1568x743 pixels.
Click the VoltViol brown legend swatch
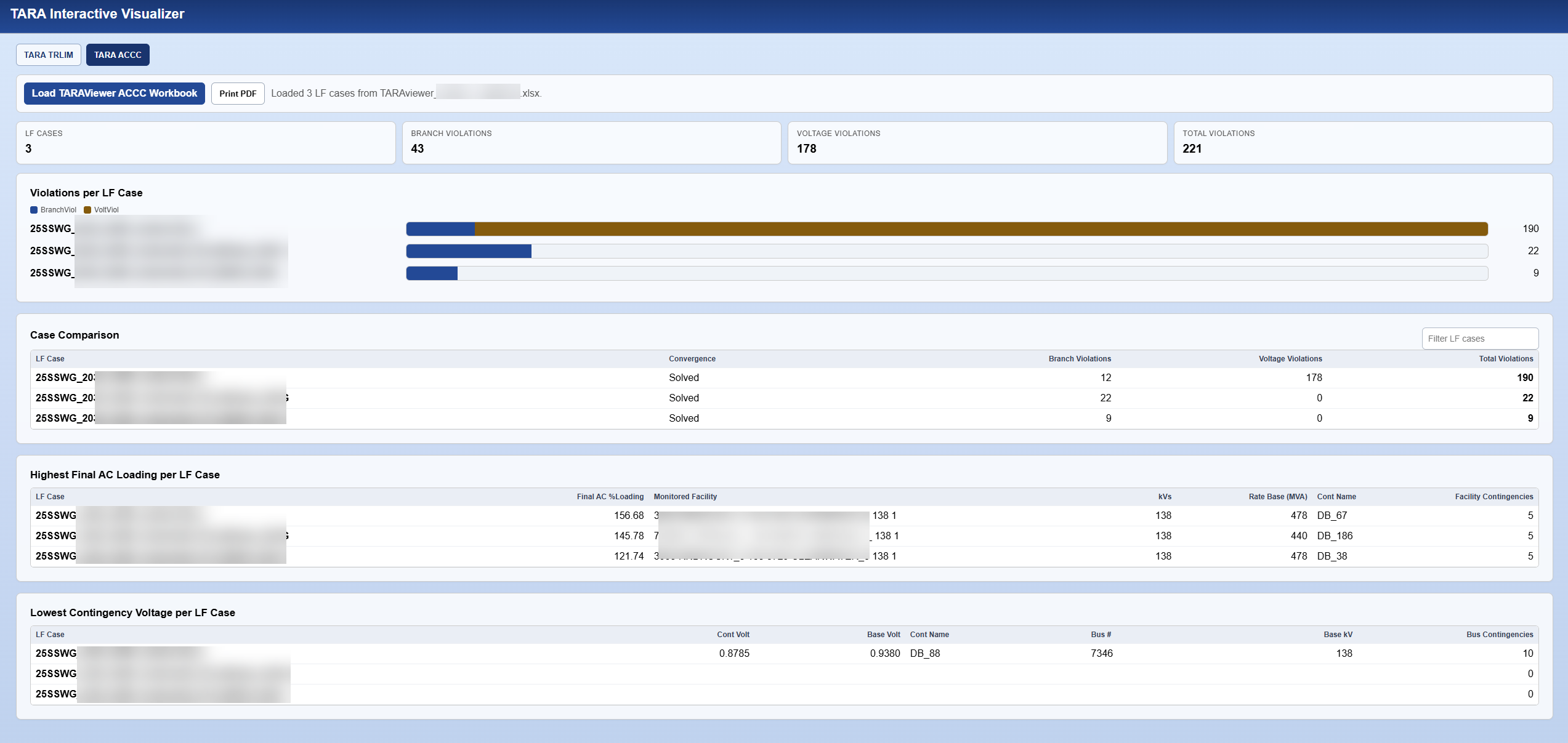coord(87,210)
